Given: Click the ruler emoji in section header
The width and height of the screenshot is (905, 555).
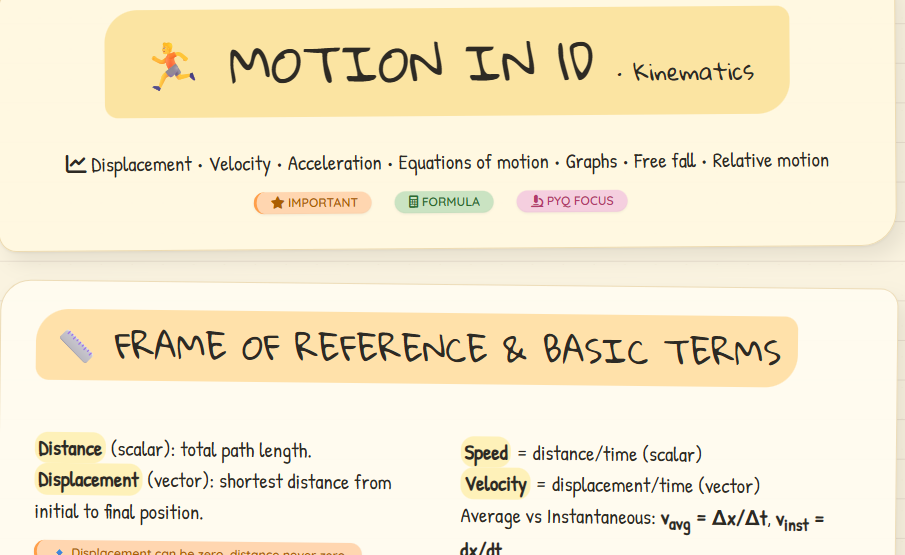Looking at the screenshot, I should (76, 346).
